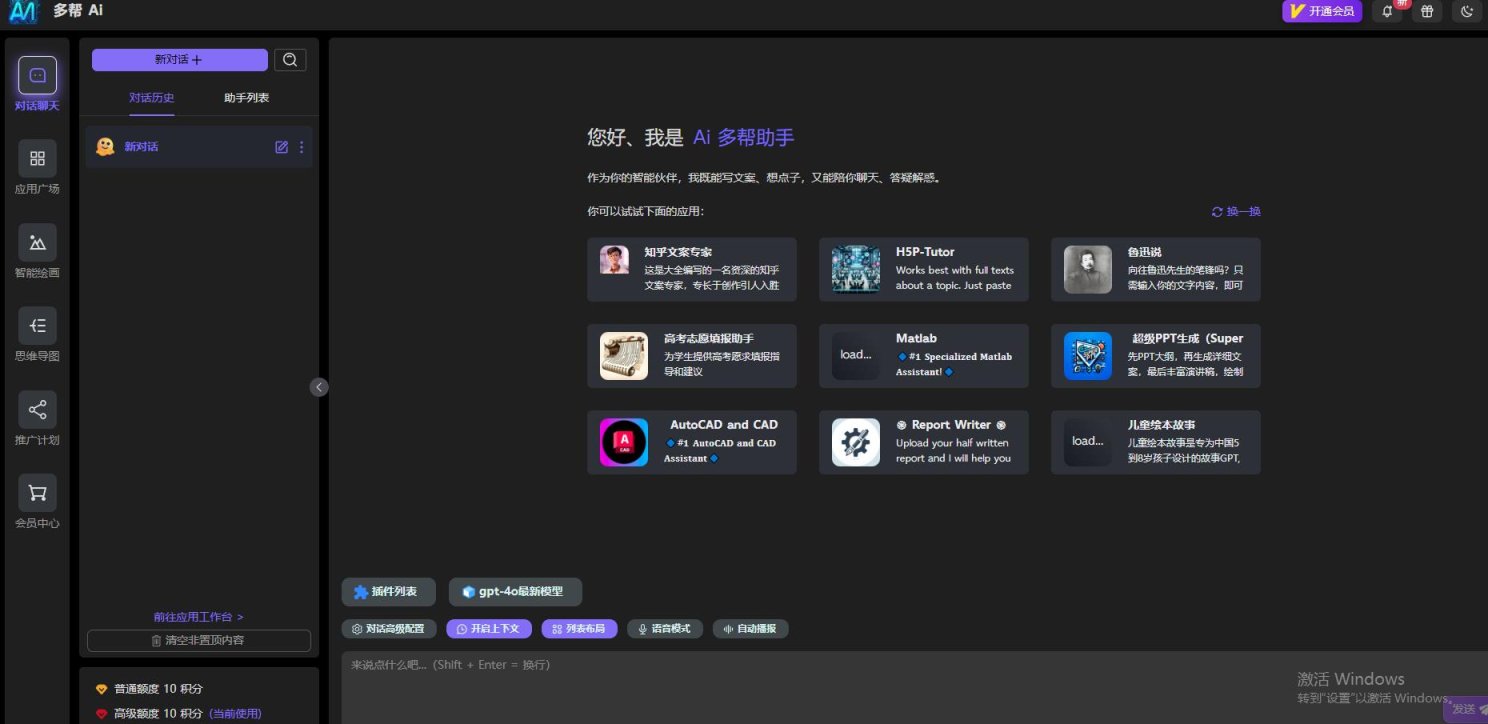The width and height of the screenshot is (1488, 724).
Task: Select 思维导图 from the left sidebar
Action: pyautogui.click(x=37, y=335)
